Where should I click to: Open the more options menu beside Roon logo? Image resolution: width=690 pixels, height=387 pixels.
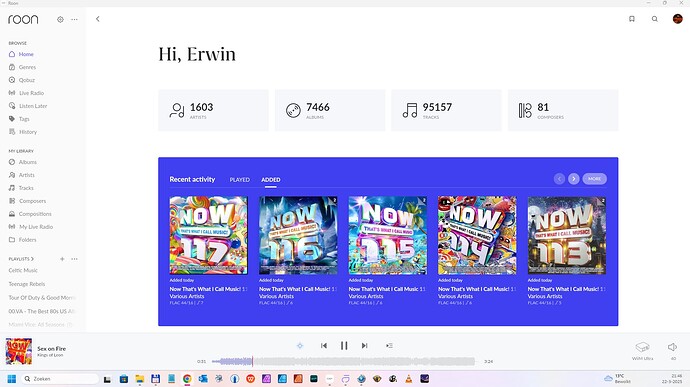pos(74,19)
